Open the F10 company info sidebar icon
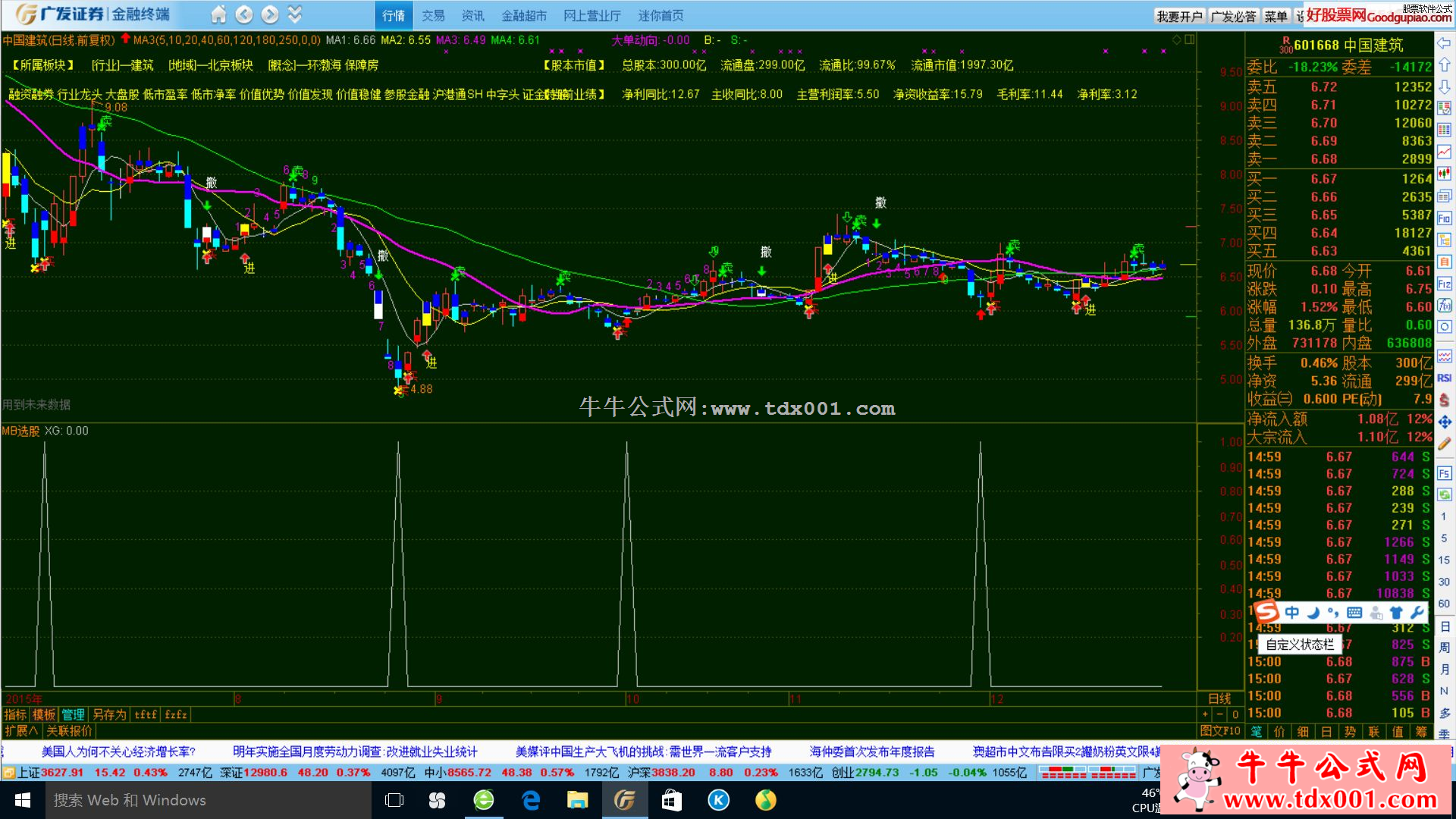The height and width of the screenshot is (819, 1456). (x=1444, y=218)
